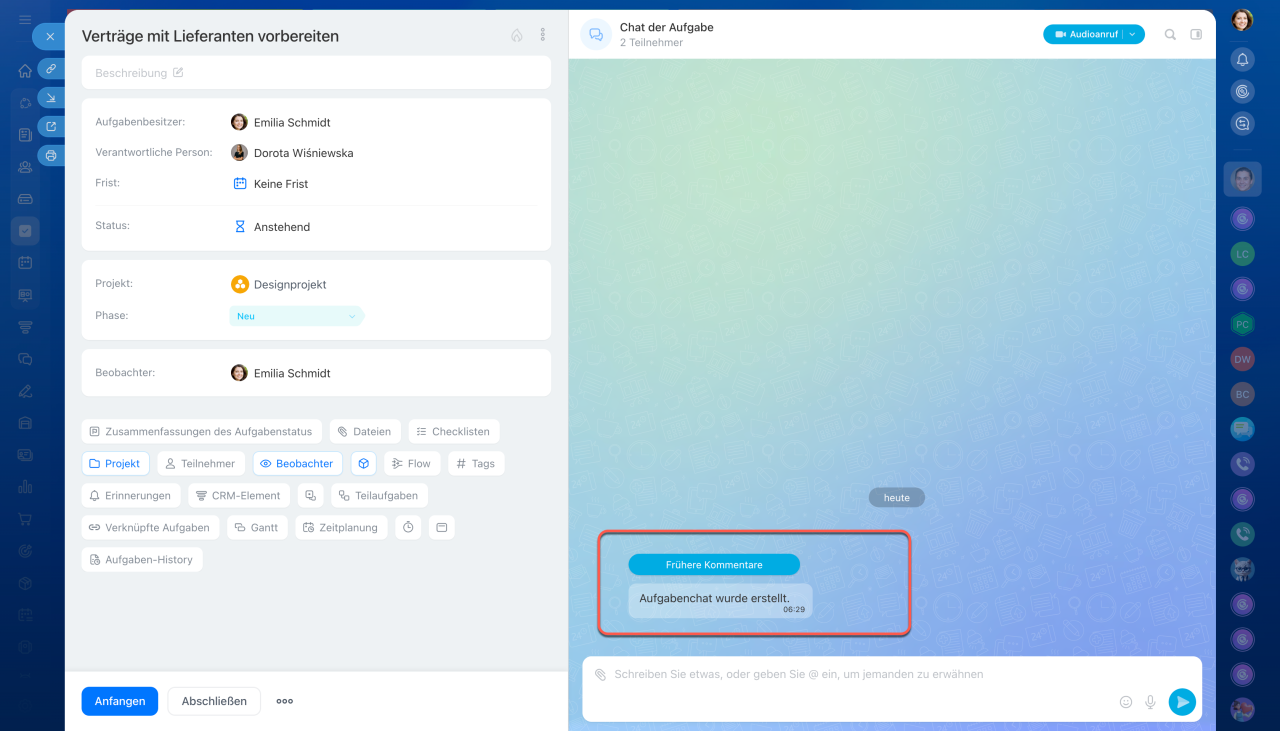This screenshot has height=731, width=1280.
Task: Toggle the Dateien chip
Action: (x=364, y=431)
